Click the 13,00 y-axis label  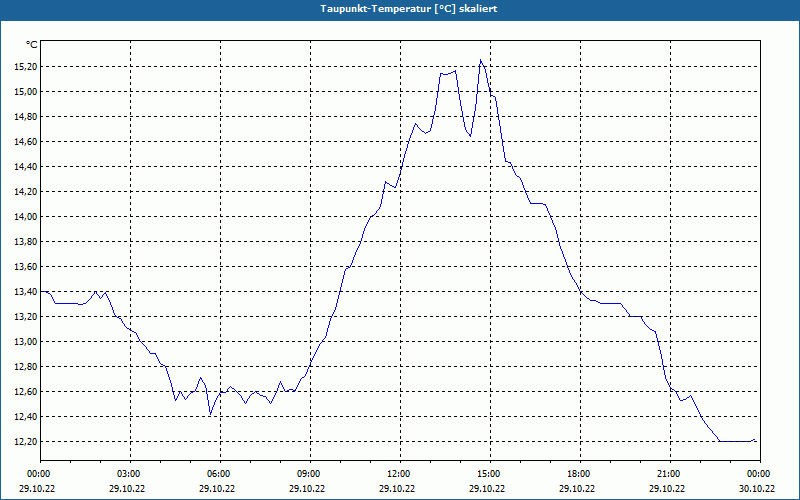(x=26, y=342)
